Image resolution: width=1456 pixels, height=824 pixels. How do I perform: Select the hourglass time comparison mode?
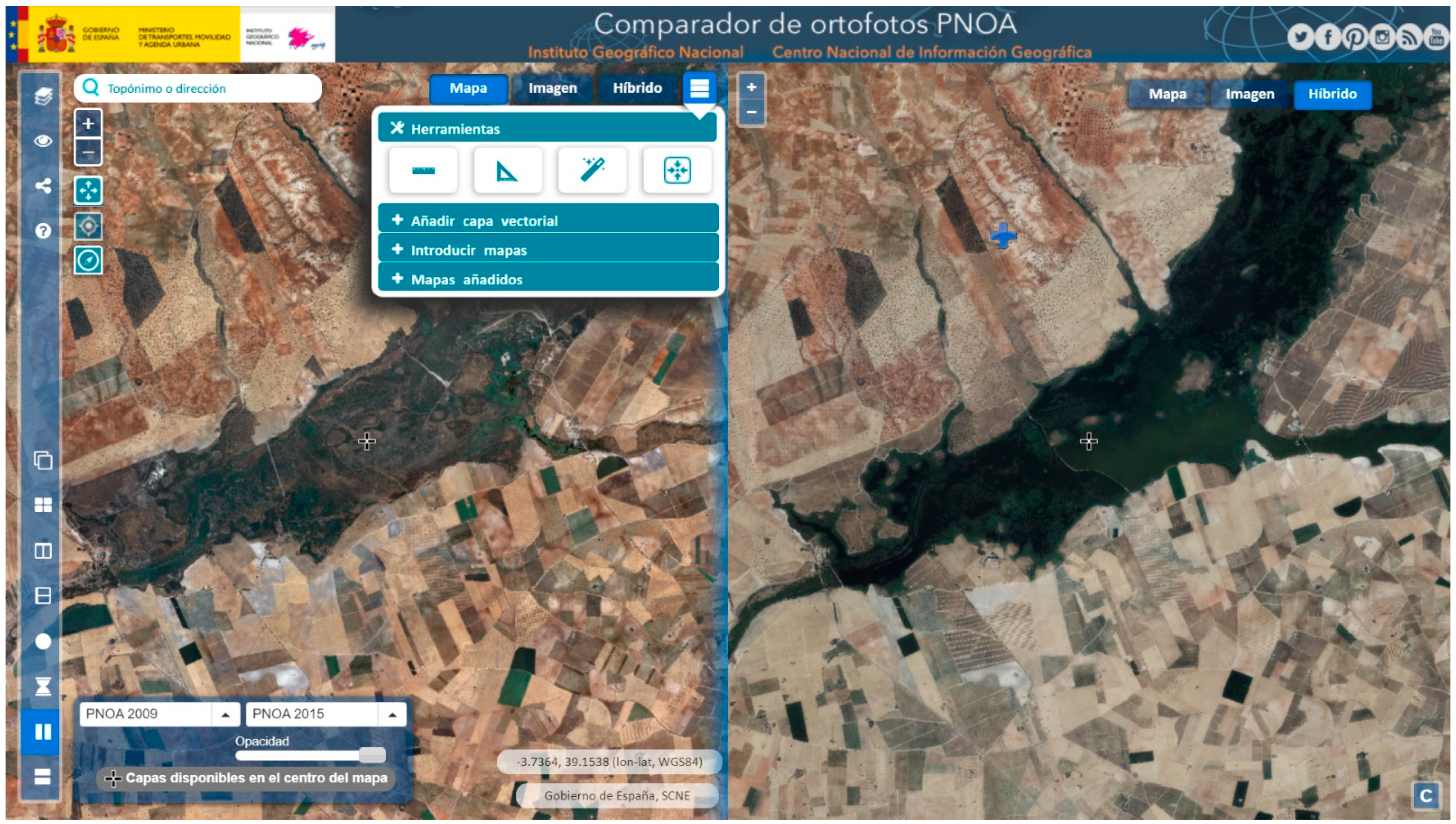pos(43,686)
